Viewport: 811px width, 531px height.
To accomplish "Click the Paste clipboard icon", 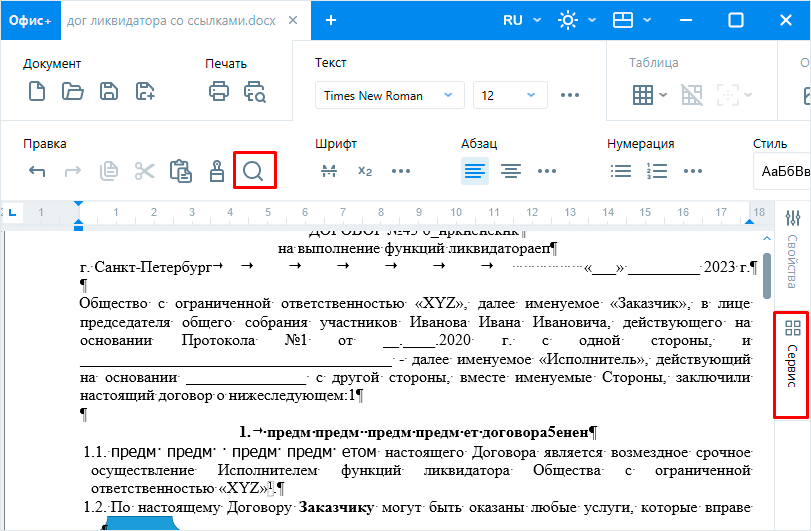I will coord(181,171).
